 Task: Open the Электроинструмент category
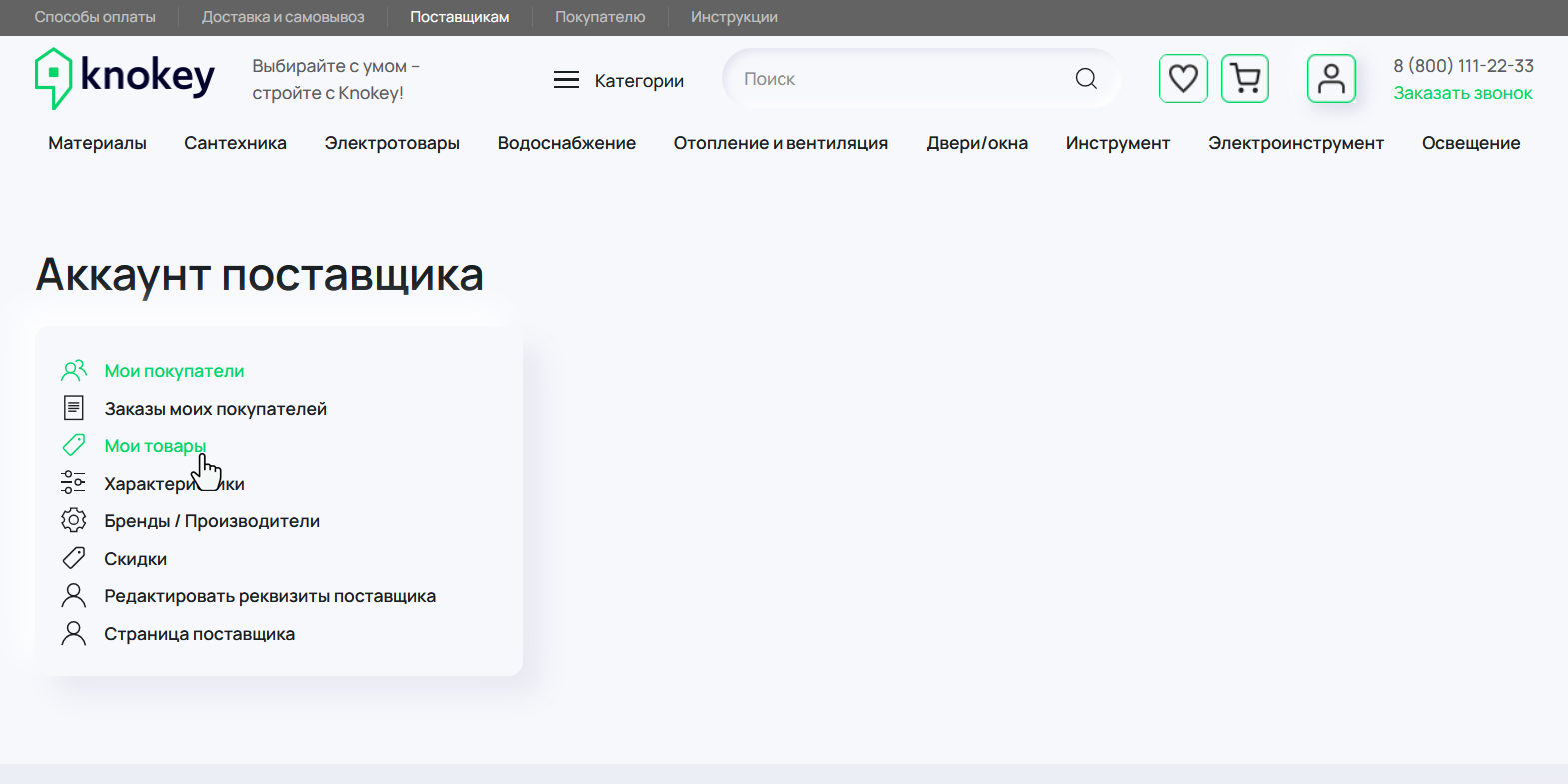point(1295,143)
